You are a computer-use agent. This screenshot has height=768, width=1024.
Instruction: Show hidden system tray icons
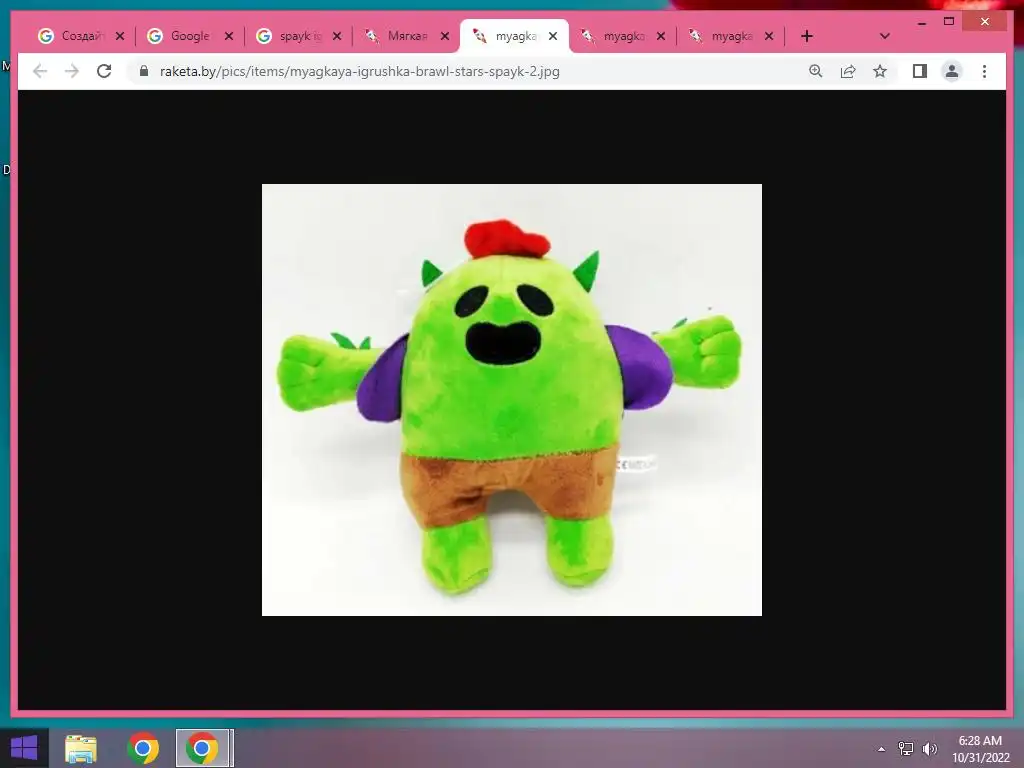(881, 749)
